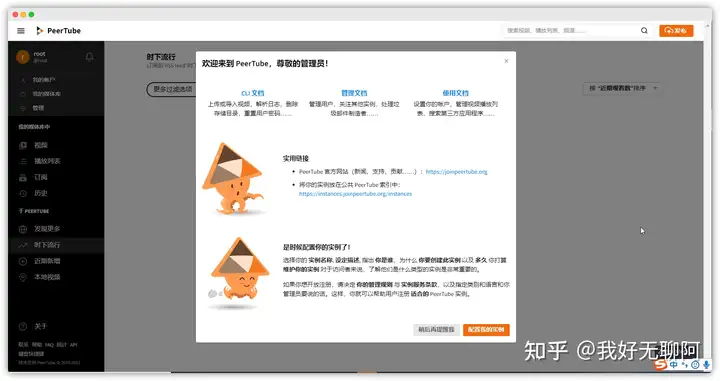Image resolution: width=720 pixels, height=381 pixels.
Task: Open 近期新增 in sidebar
Action: [x=47, y=261]
